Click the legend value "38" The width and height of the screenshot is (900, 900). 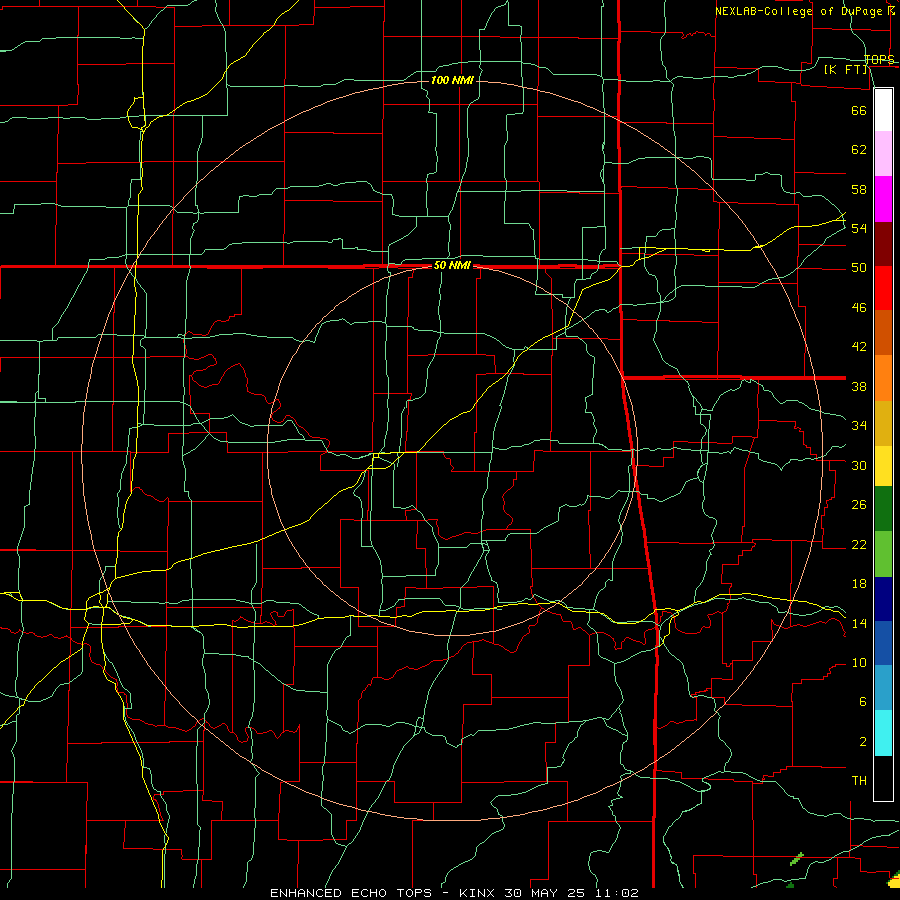(x=859, y=386)
